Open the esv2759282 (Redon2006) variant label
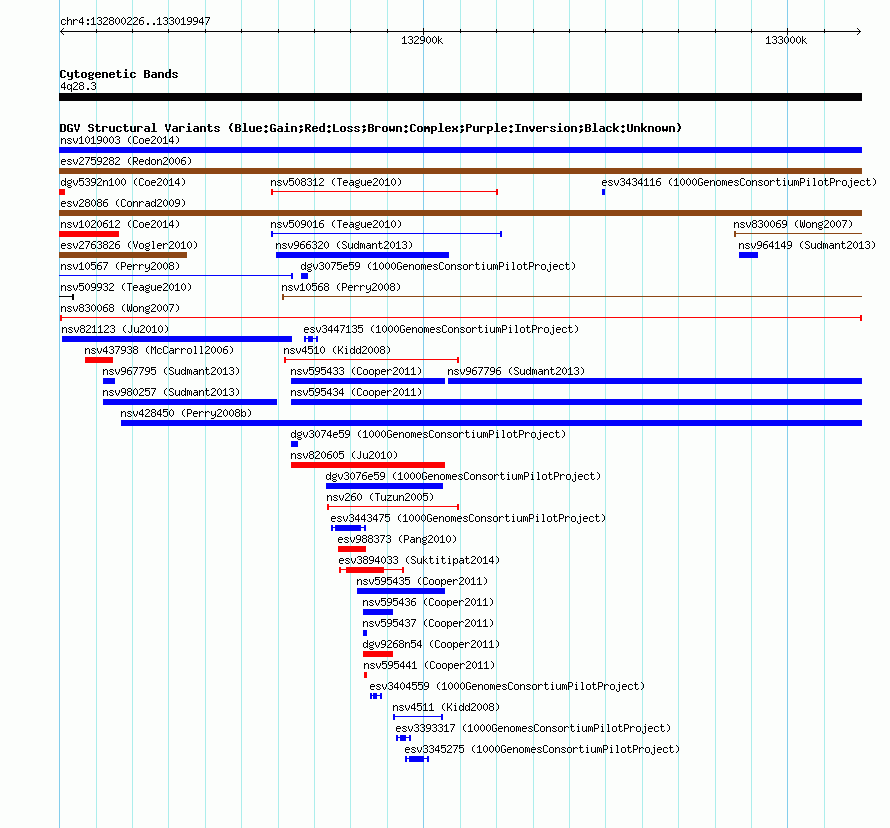The width and height of the screenshot is (890, 828). (x=126, y=161)
